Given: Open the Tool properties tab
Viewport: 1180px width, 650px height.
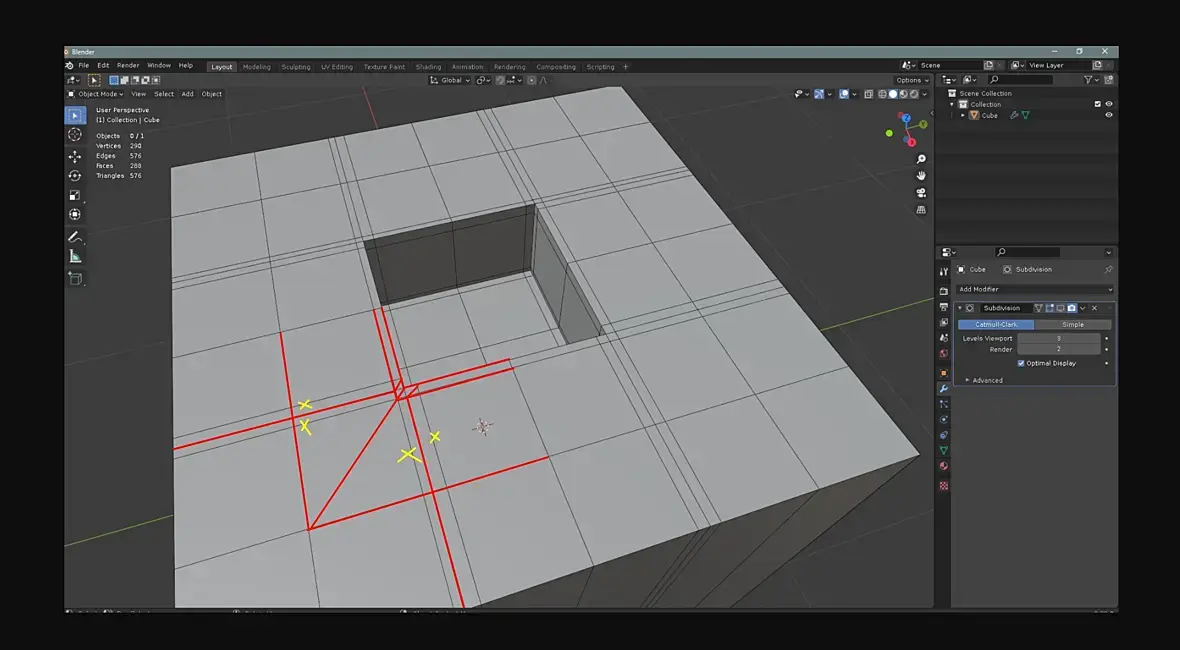Looking at the screenshot, I should coord(944,272).
